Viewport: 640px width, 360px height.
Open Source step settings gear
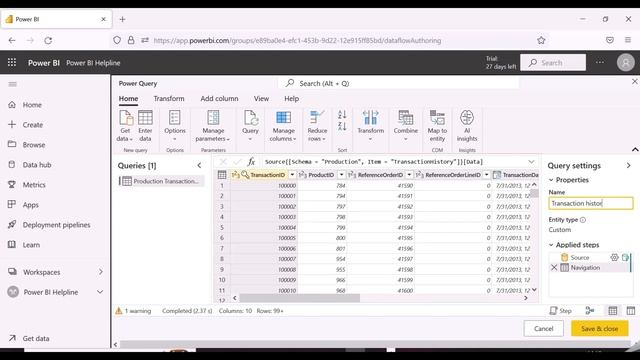614,257
